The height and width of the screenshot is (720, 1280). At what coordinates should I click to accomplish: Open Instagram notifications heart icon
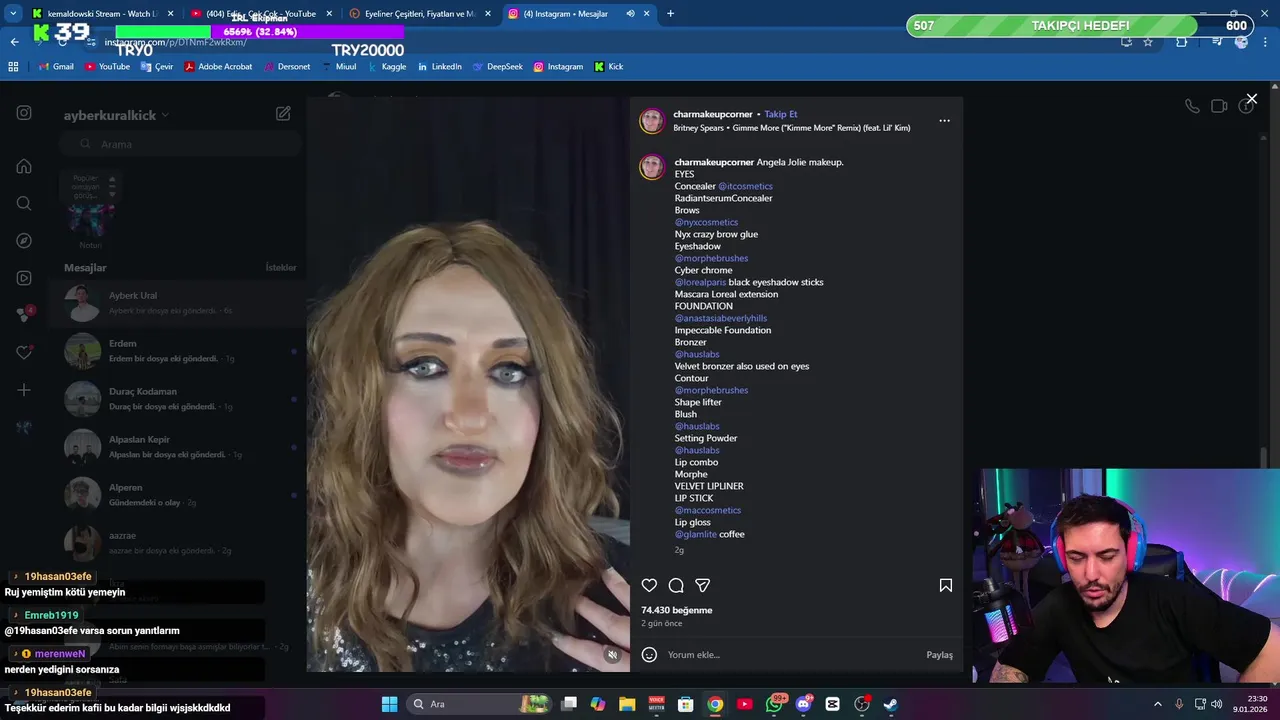point(24,352)
